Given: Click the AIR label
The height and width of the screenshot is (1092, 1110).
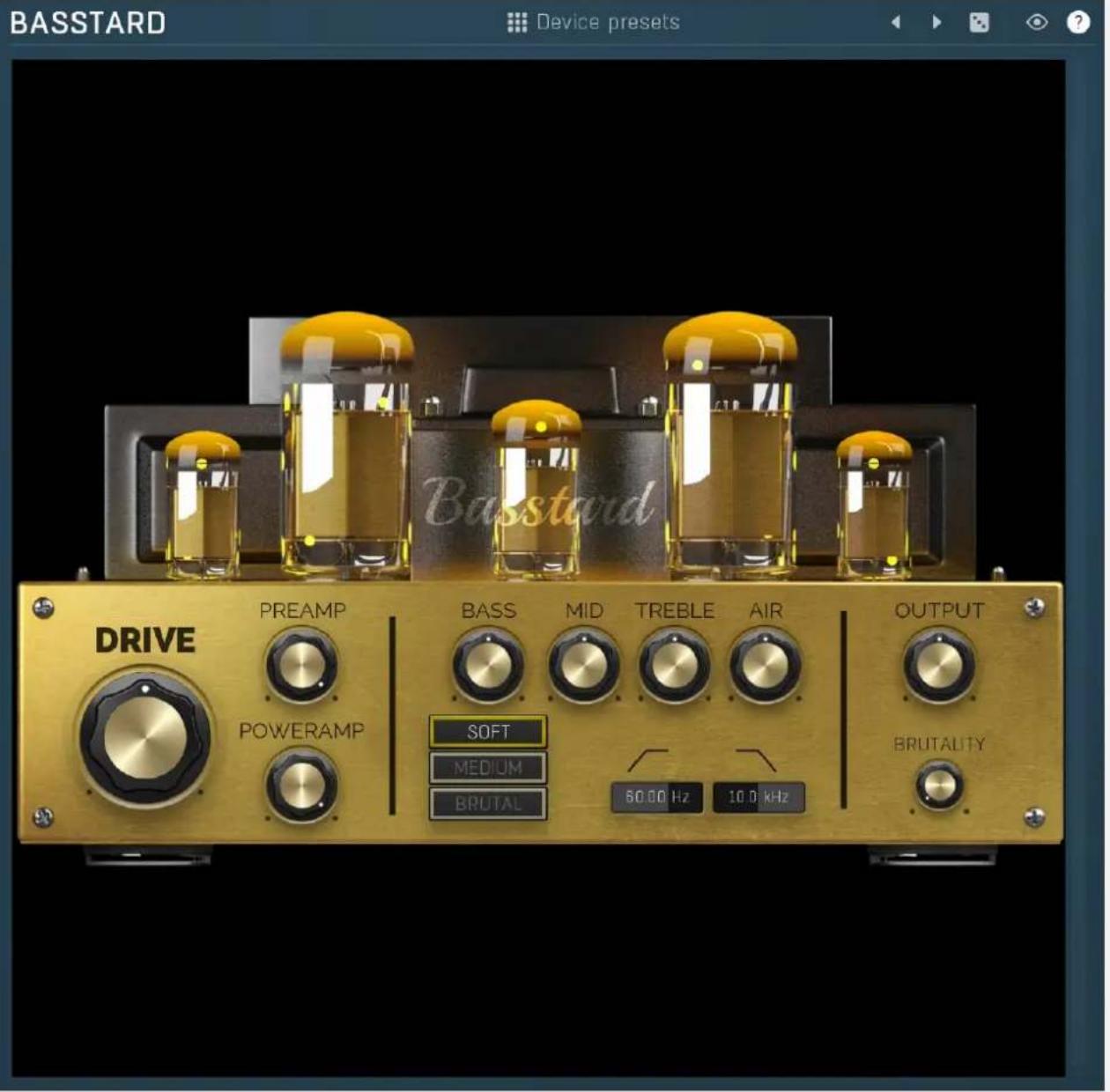Looking at the screenshot, I should pos(766,610).
